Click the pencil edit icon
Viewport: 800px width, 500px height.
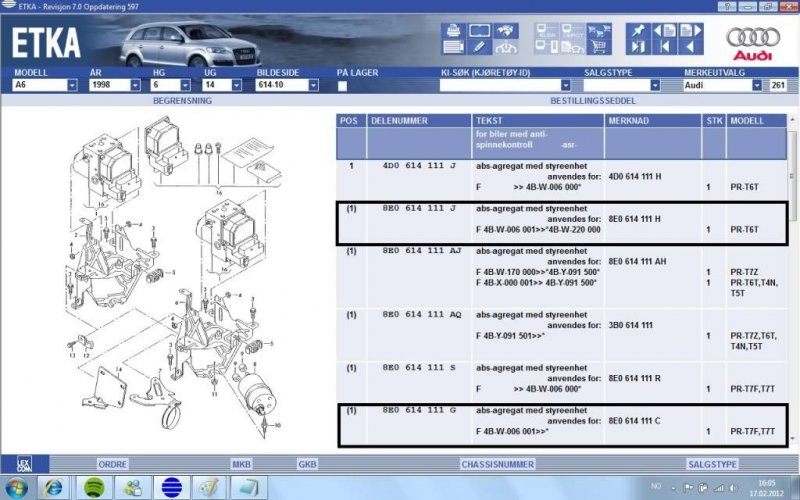pos(479,46)
